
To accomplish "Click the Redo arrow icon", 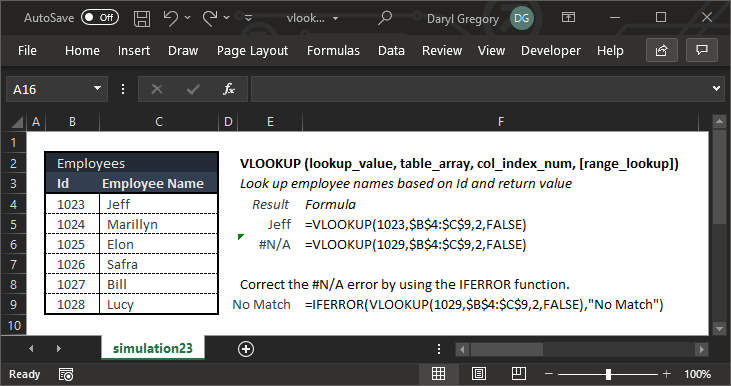I will pos(210,18).
